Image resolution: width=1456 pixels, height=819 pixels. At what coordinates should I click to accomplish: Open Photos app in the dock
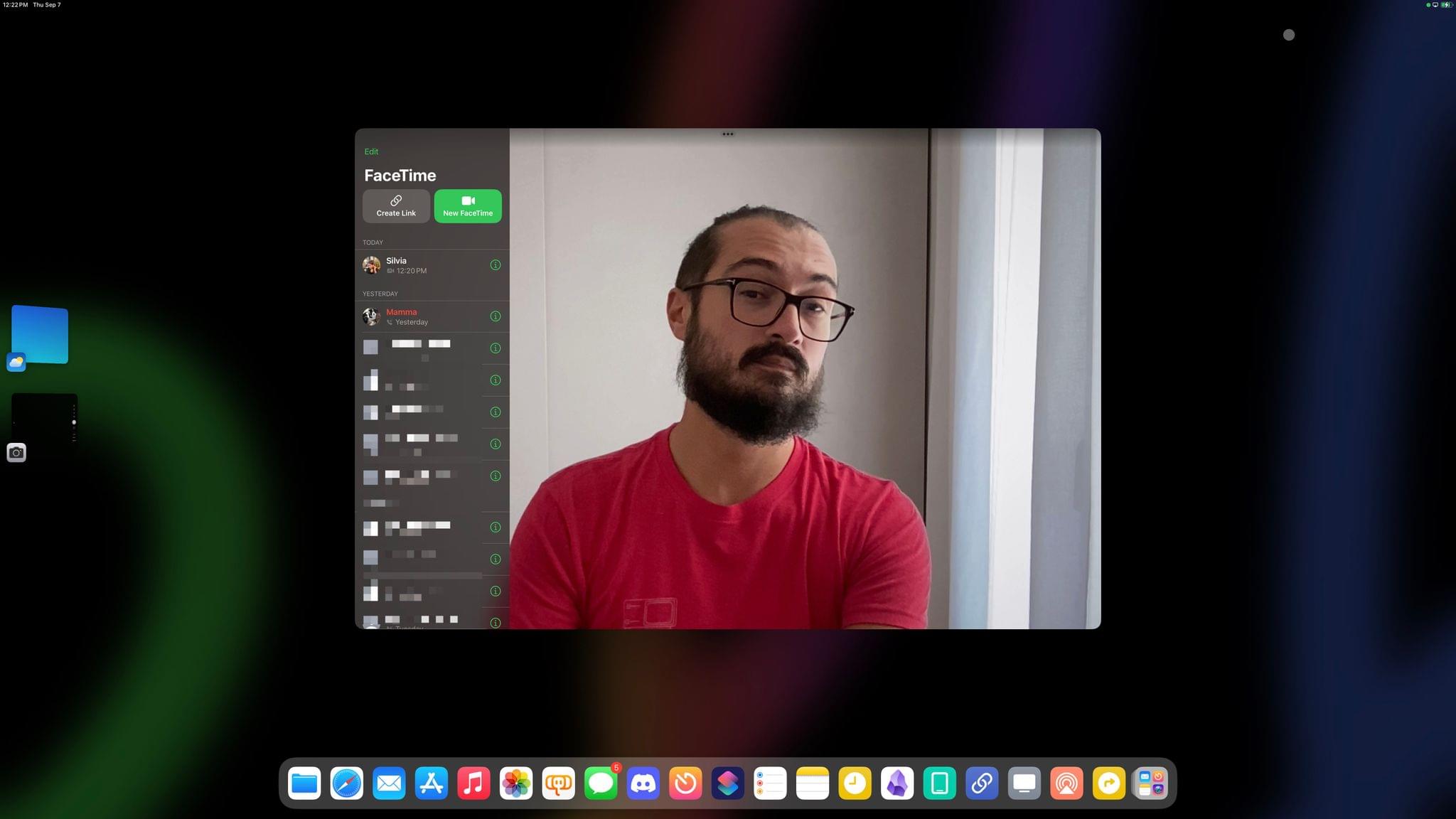pyautogui.click(x=516, y=784)
